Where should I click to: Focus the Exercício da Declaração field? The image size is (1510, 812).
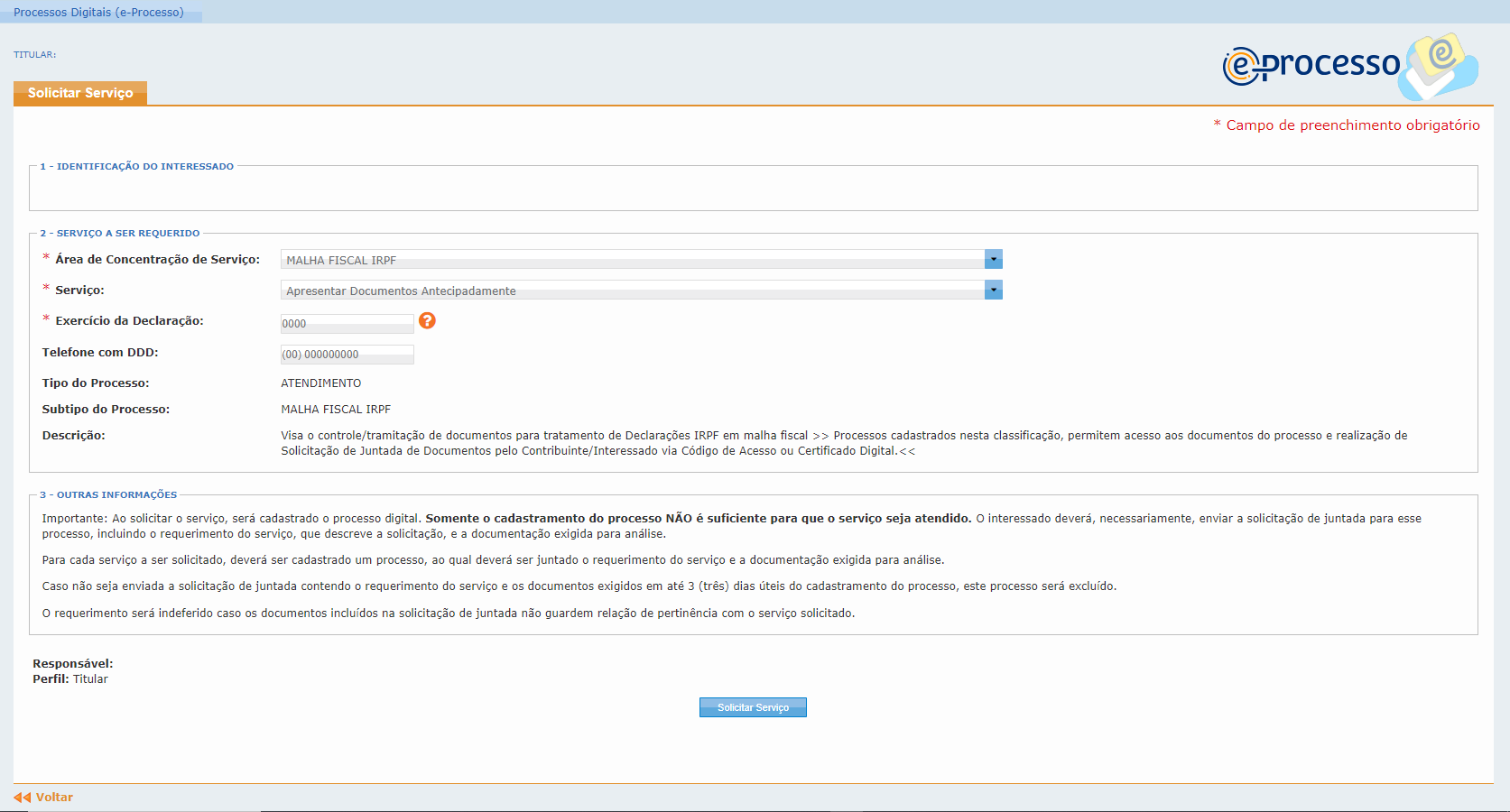click(x=347, y=324)
